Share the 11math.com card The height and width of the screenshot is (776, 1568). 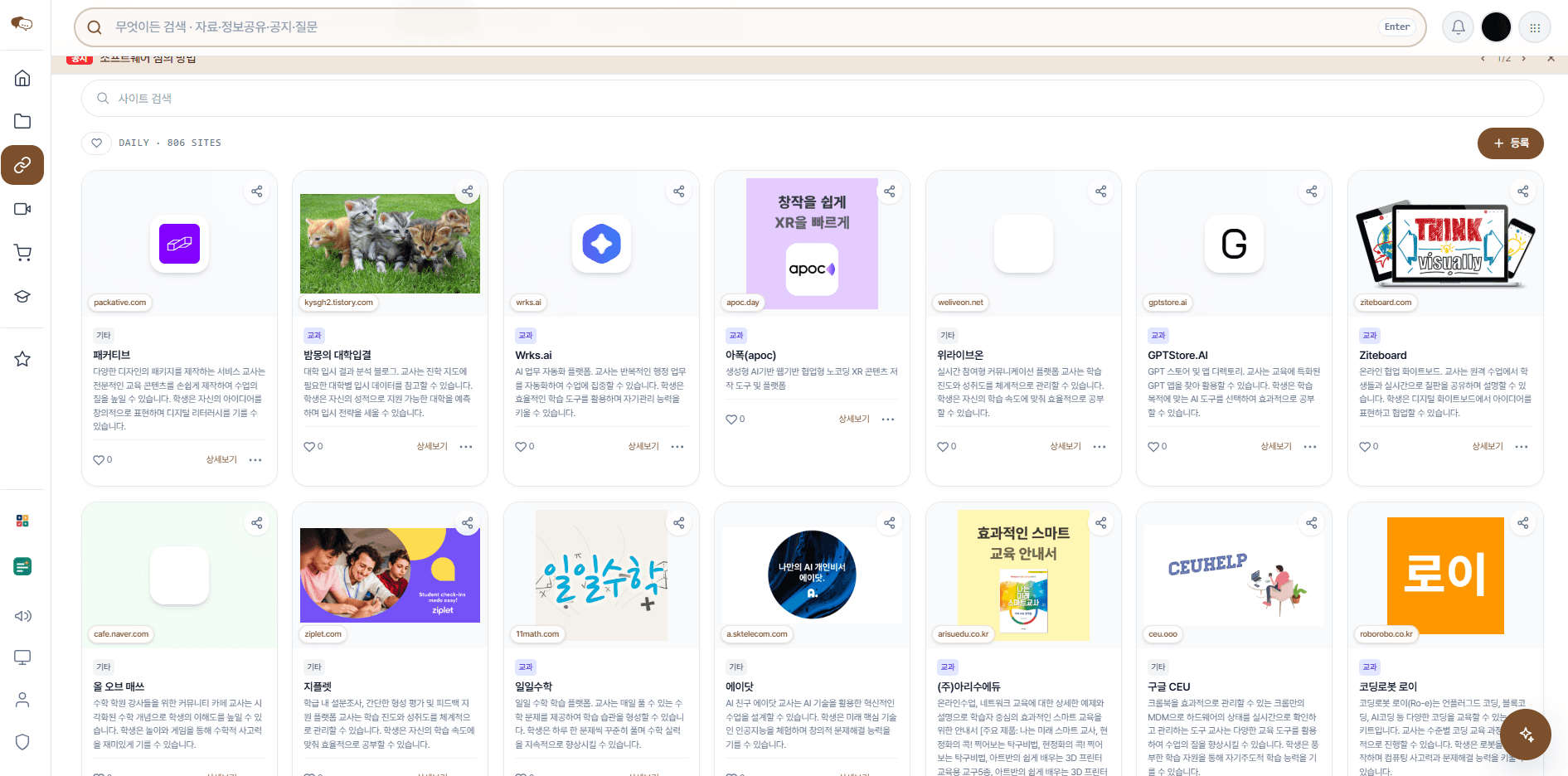(x=679, y=523)
